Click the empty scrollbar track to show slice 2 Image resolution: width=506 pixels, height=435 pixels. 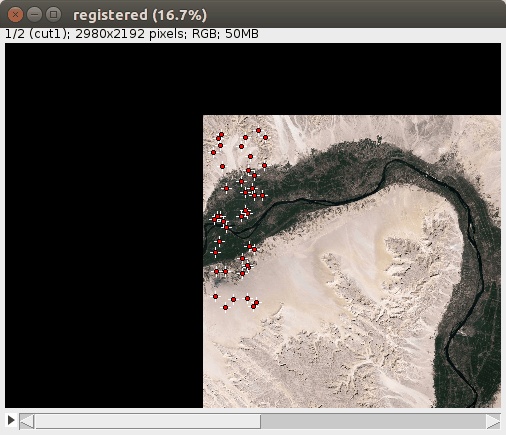click(373, 422)
